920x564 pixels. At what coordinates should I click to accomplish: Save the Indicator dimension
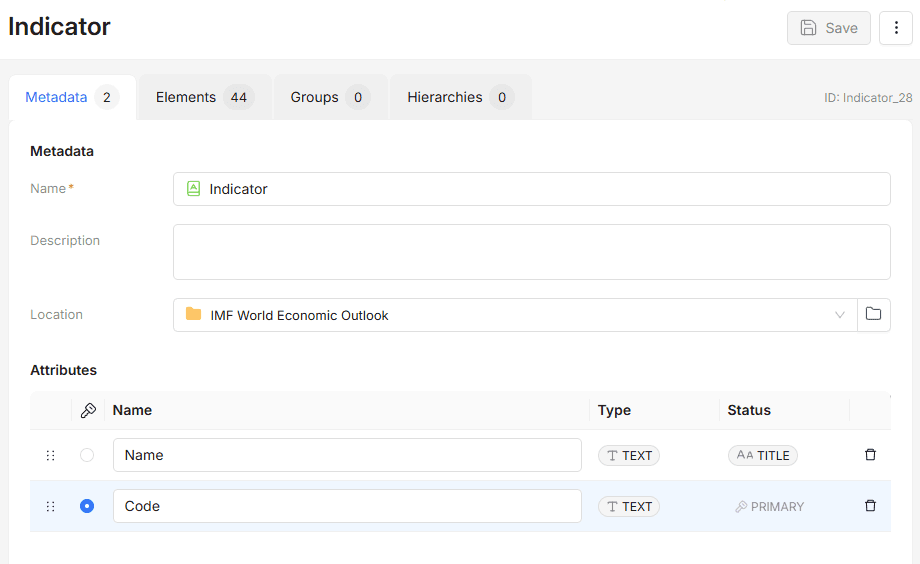[828, 28]
